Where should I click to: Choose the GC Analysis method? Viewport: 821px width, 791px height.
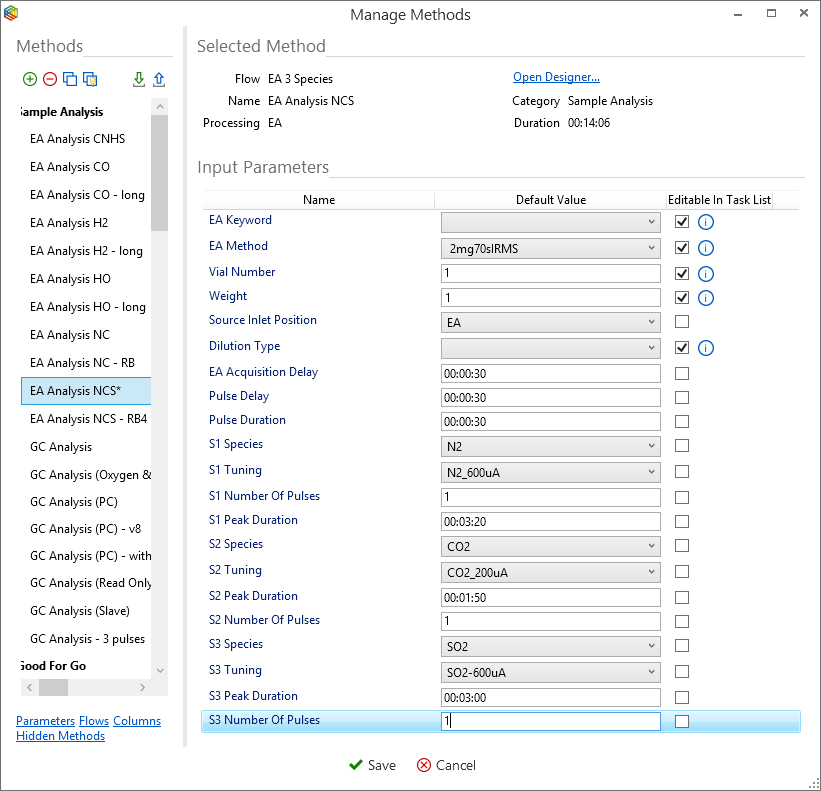pyautogui.click(x=61, y=447)
